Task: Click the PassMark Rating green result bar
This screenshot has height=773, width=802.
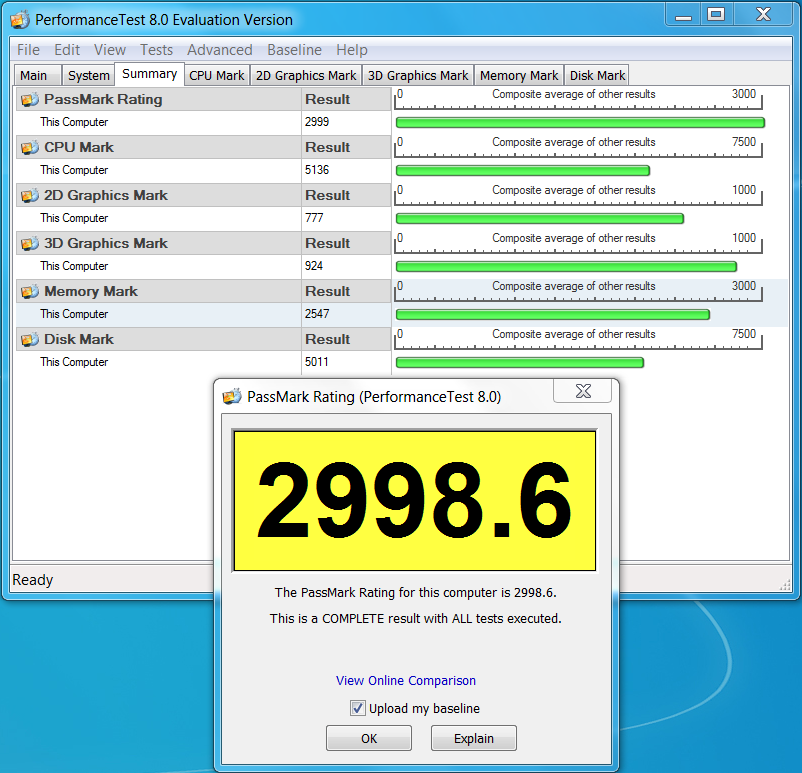Action: click(580, 123)
